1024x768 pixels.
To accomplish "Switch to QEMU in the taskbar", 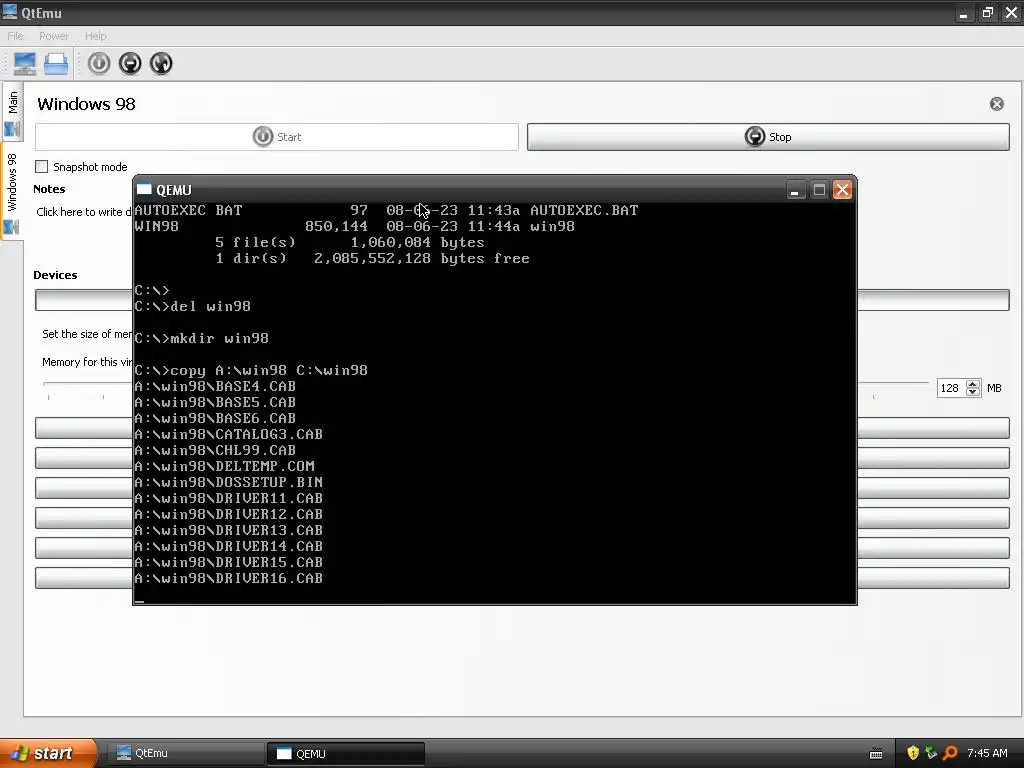I will pyautogui.click(x=346, y=753).
